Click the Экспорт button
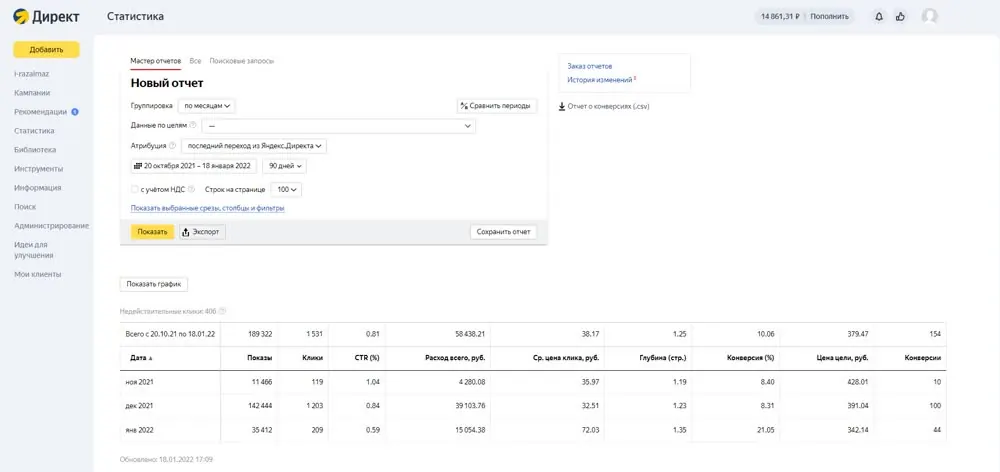Image resolution: width=1000 pixels, height=472 pixels. 202,232
